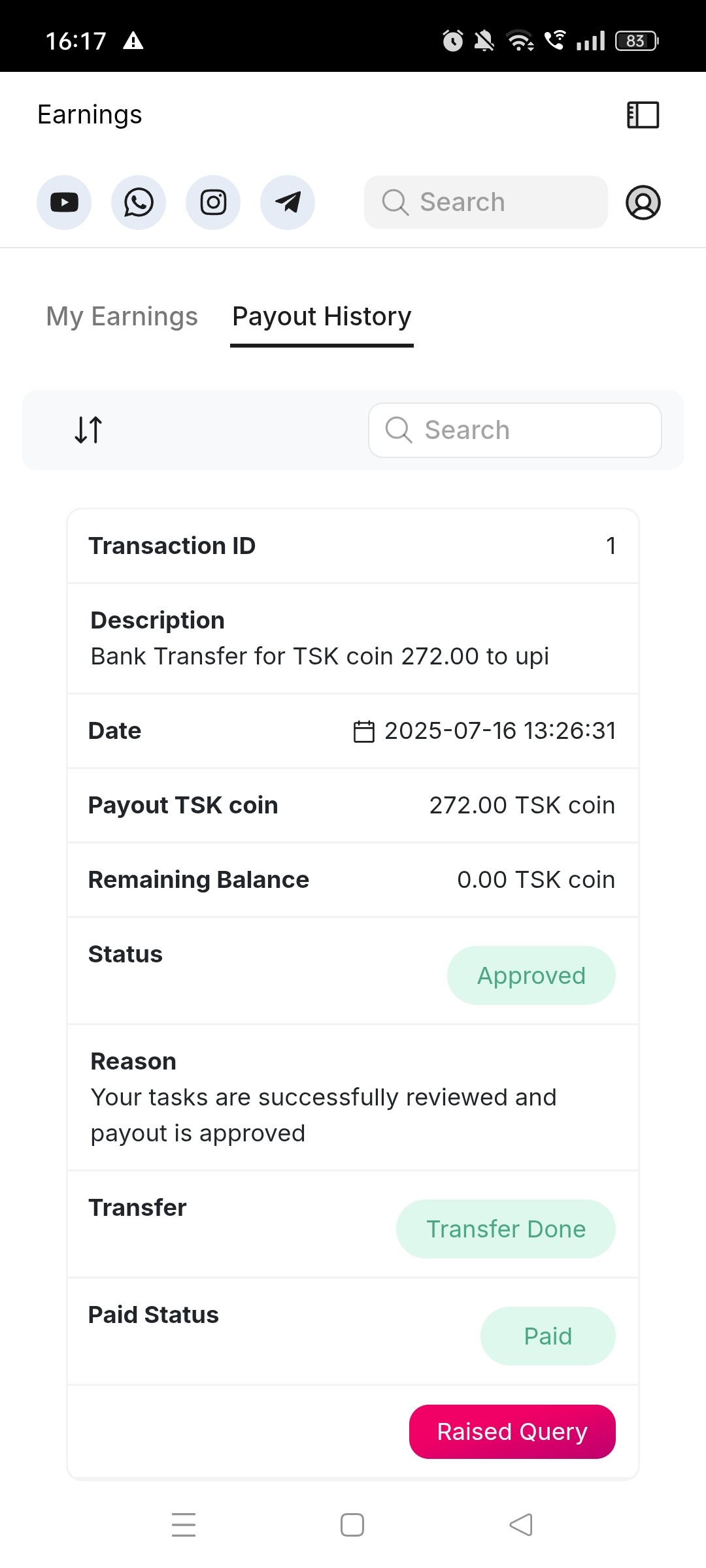This screenshot has height=1568, width=706.
Task: Click the sort arrows icon
Action: [88, 430]
